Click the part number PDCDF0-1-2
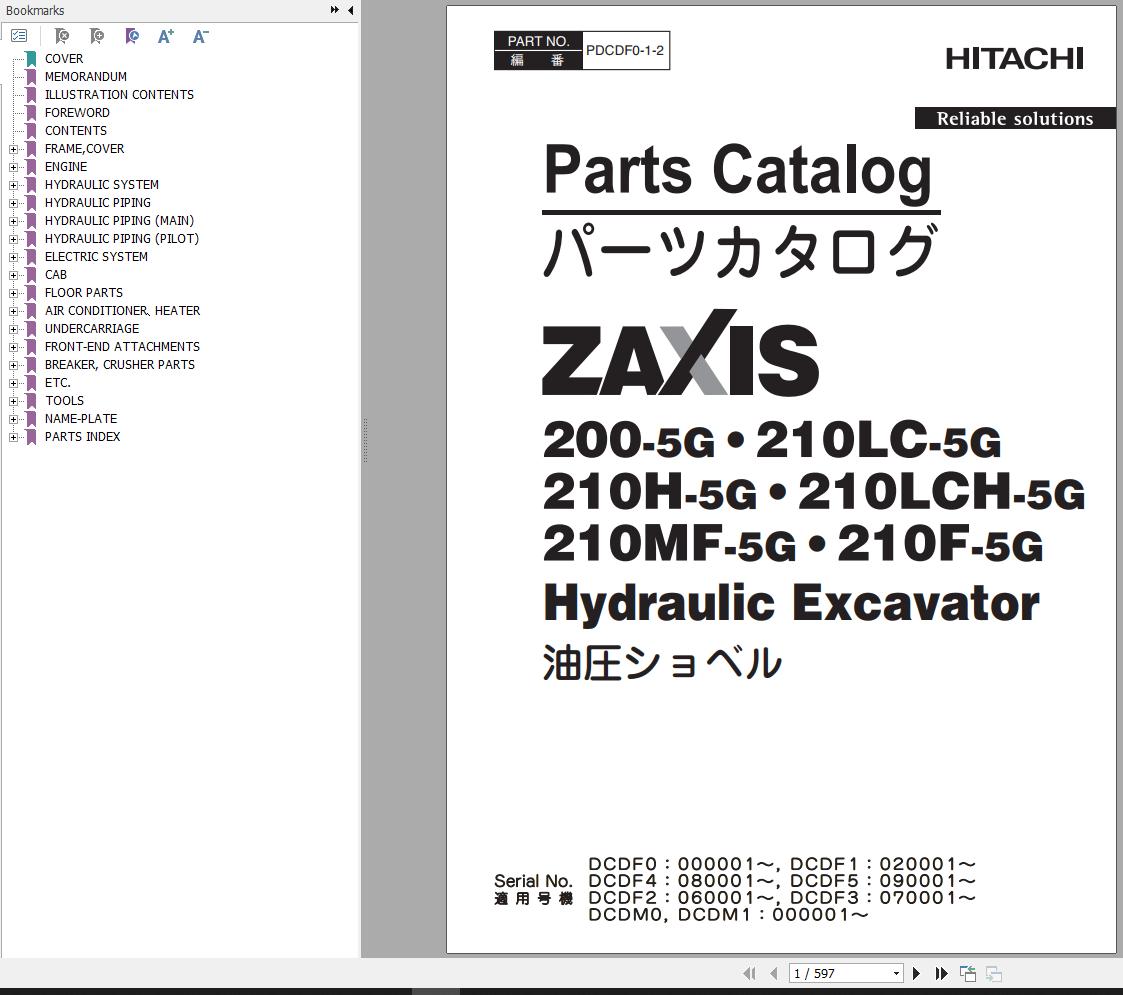The width and height of the screenshot is (1123, 995). (x=625, y=50)
